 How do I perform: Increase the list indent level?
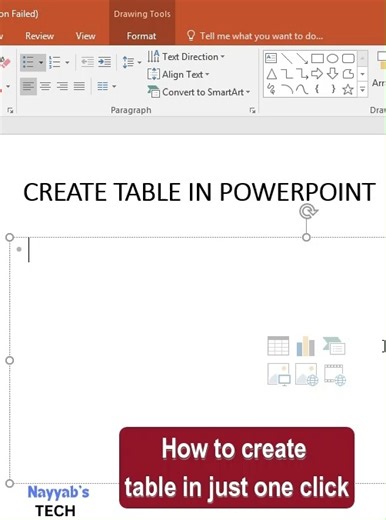(x=104, y=62)
